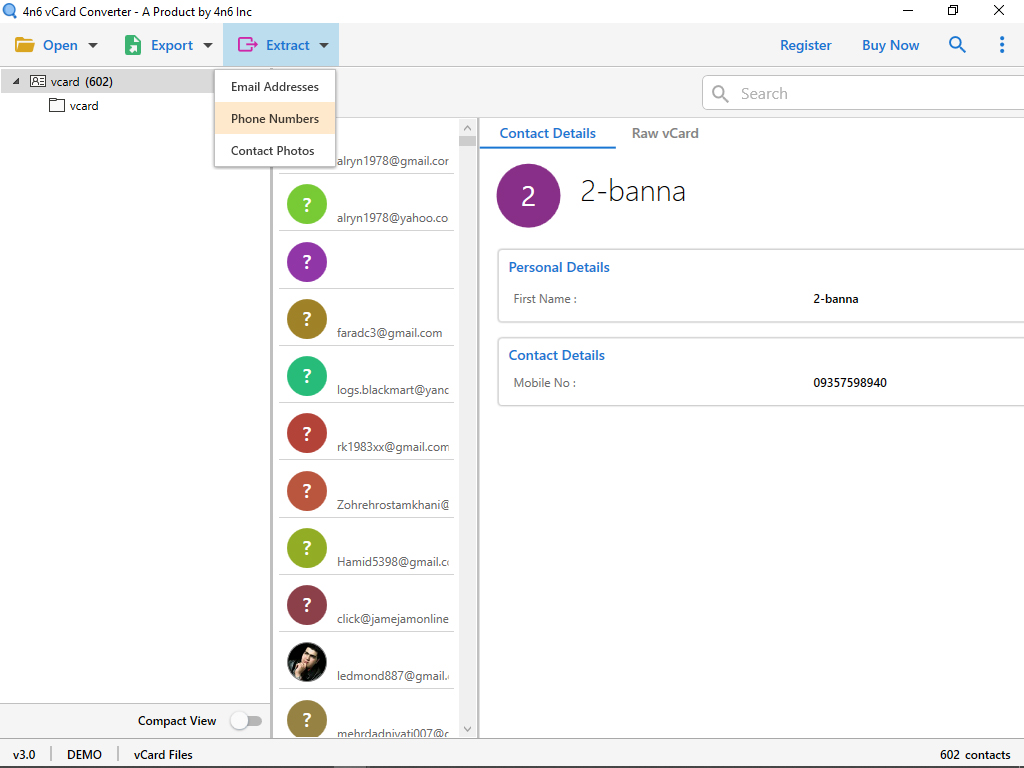Collapse the vcard (602) tree node
The height and width of the screenshot is (768, 1024).
coord(16,81)
